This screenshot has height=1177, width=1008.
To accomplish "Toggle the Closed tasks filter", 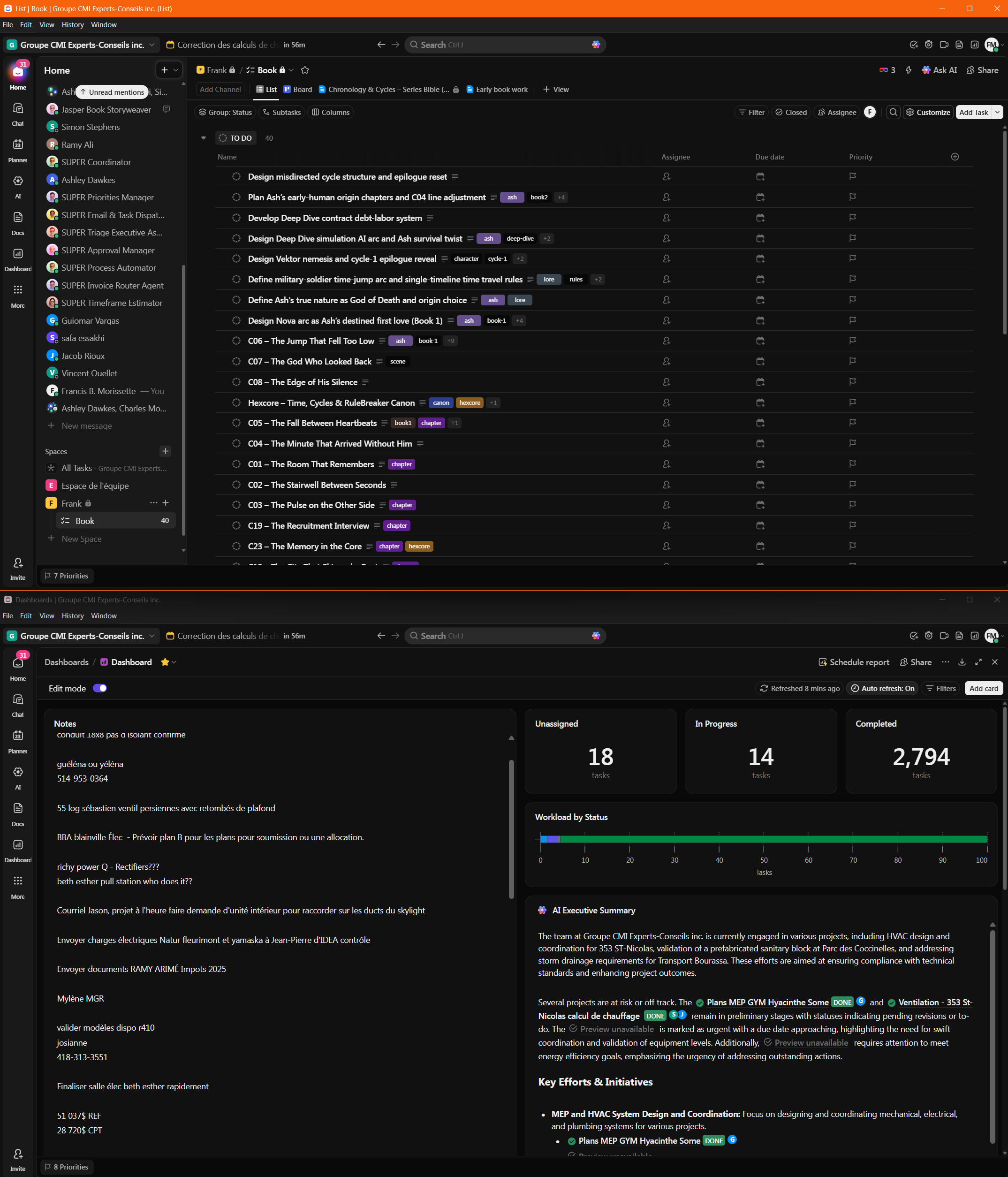I will [791, 112].
